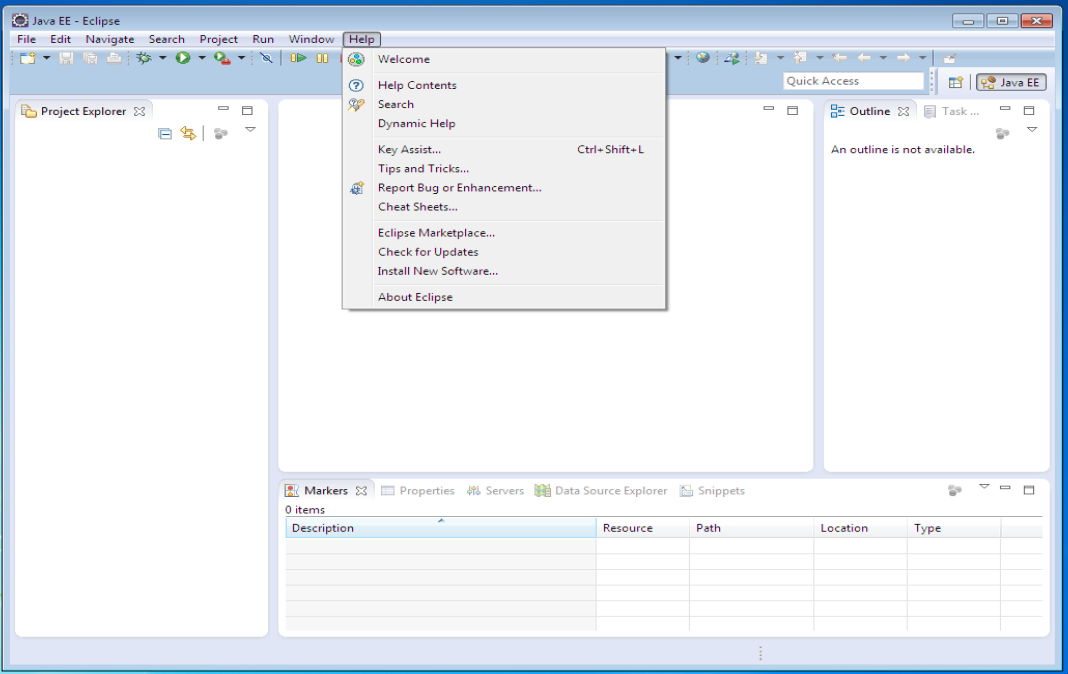Open the Back history dropdown arrow
Image resolution: width=1068 pixels, height=674 pixels.
[883, 59]
